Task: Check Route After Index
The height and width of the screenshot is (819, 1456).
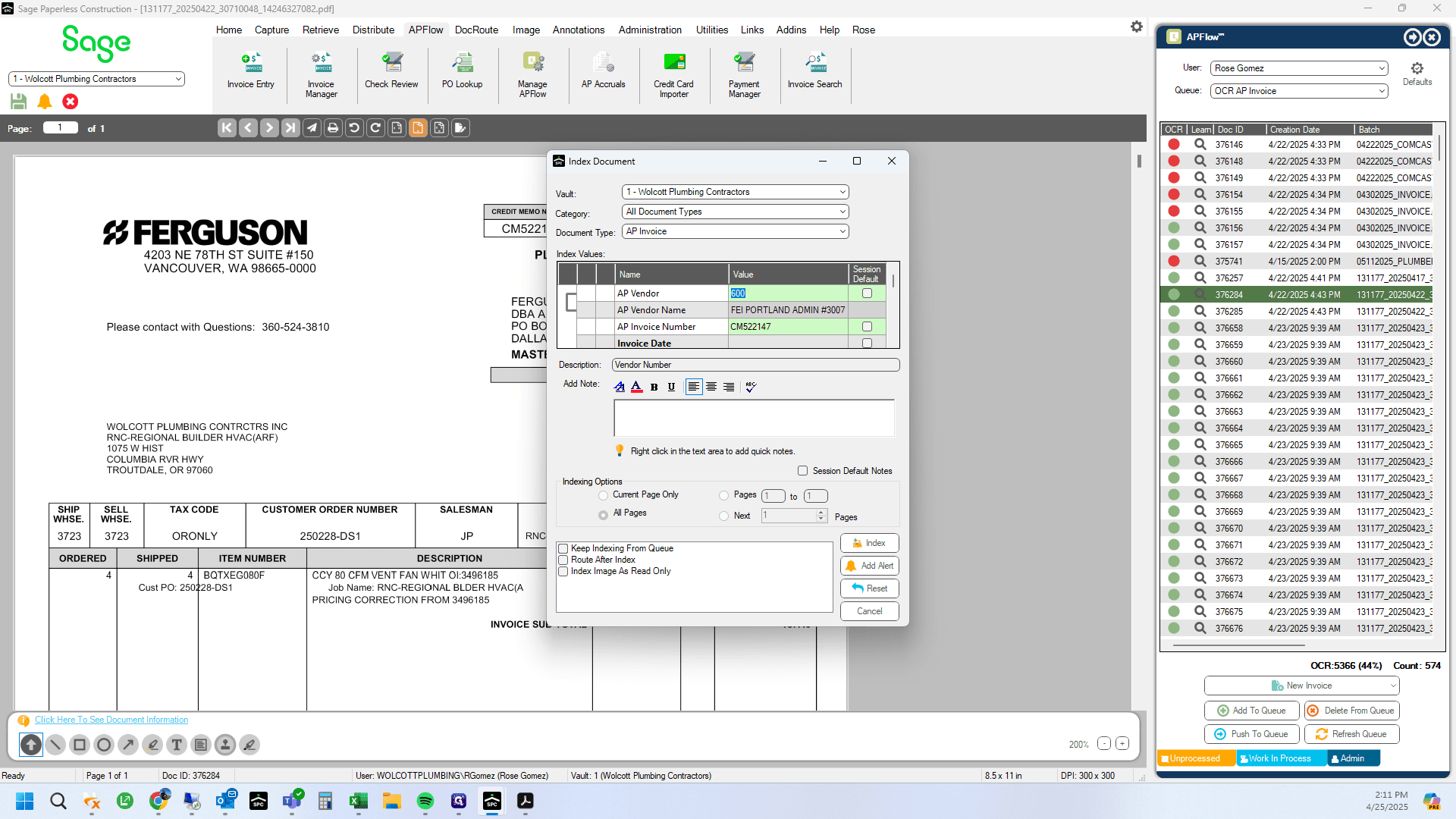Action: click(563, 560)
